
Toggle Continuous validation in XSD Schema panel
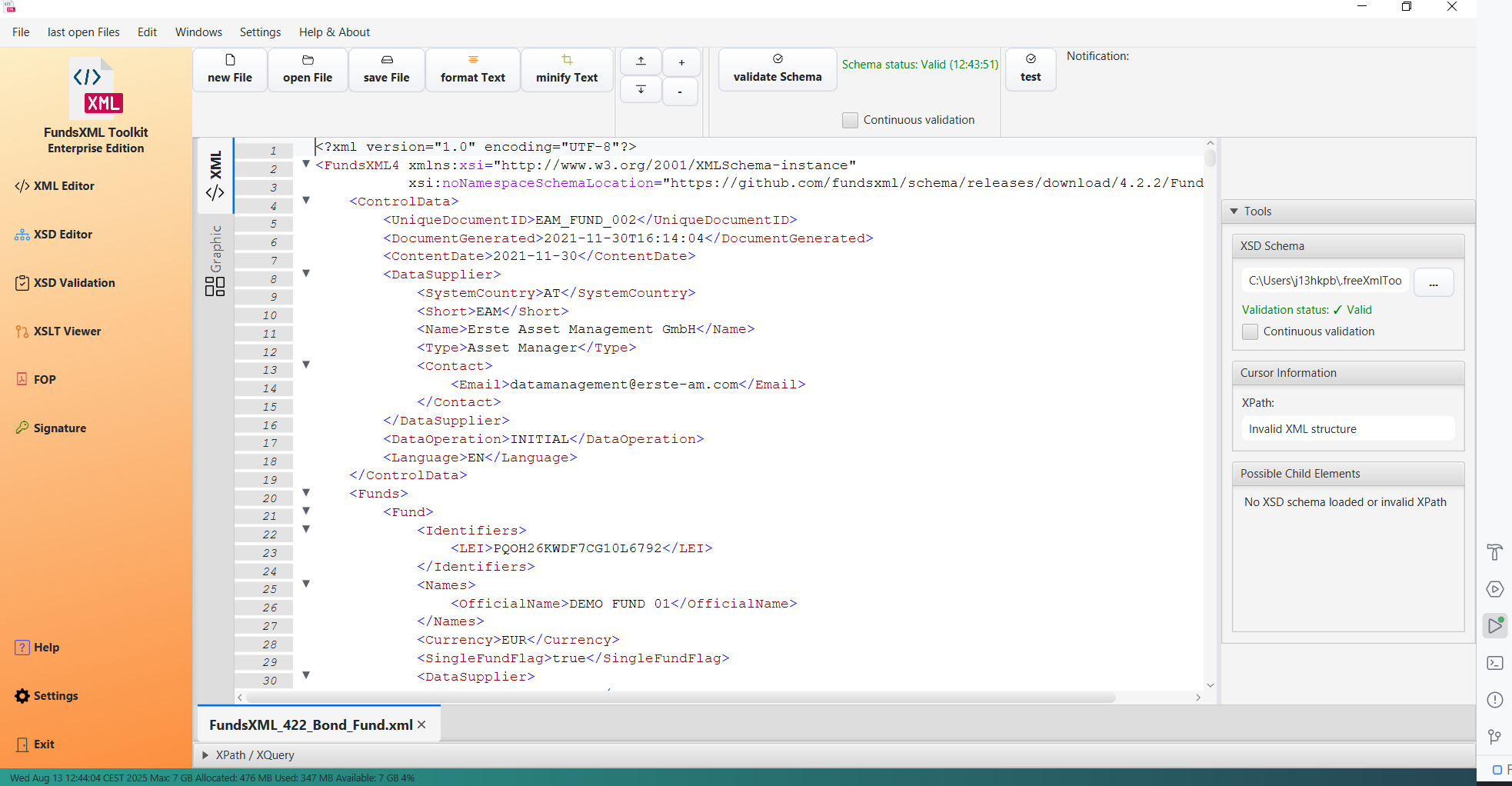[1250, 331]
